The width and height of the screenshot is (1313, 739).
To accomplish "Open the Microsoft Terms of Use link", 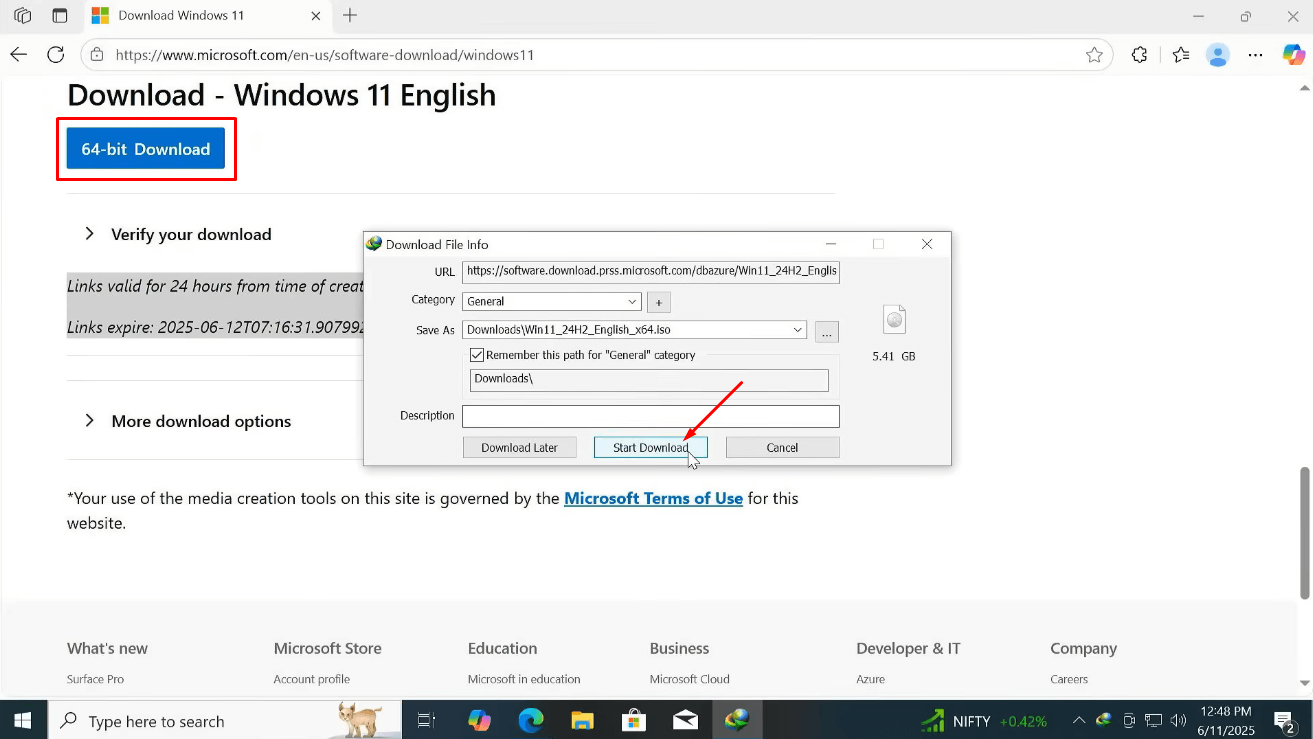I will tap(653, 498).
